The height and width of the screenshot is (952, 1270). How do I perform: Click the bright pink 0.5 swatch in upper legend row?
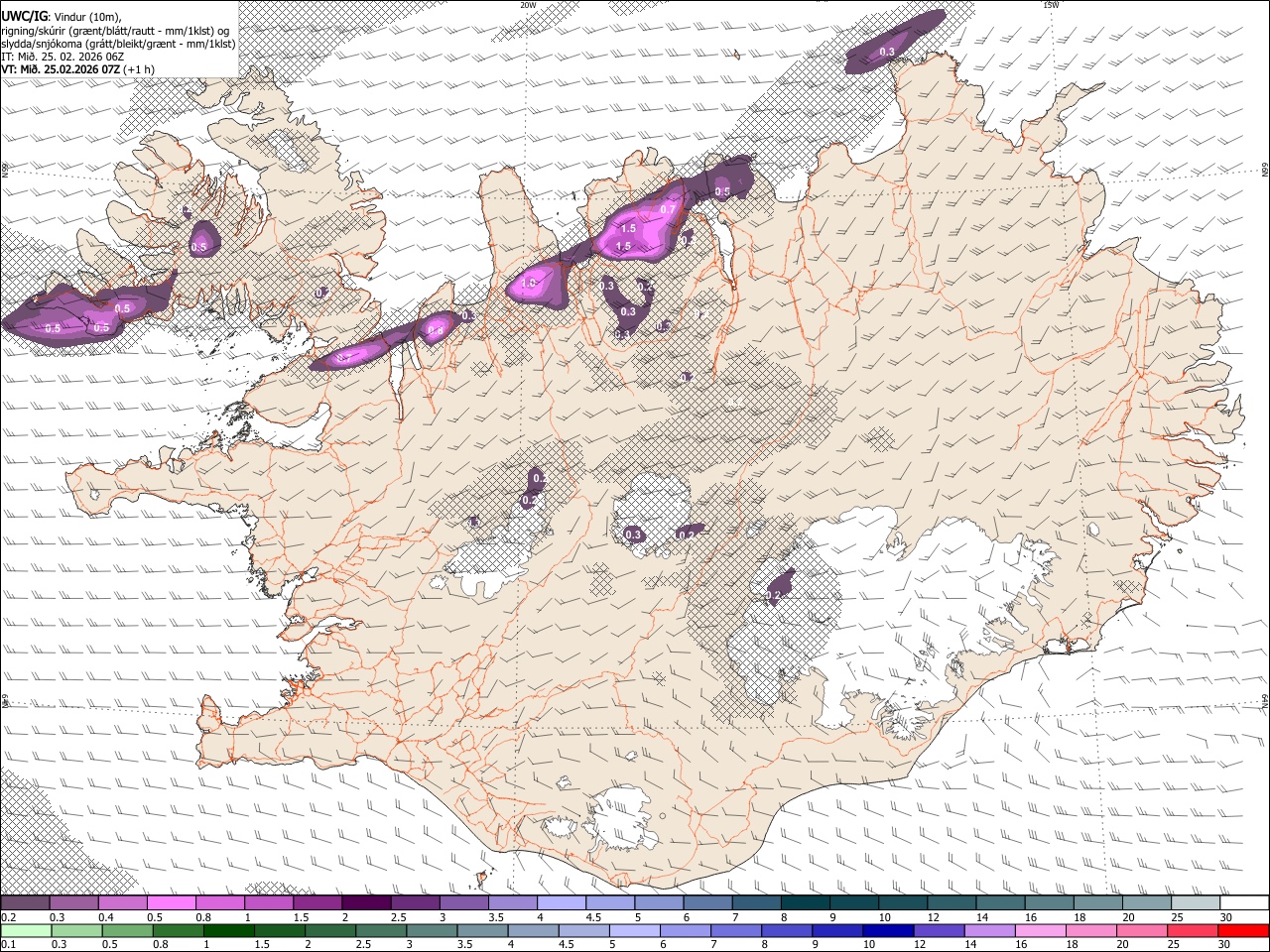tap(171, 903)
